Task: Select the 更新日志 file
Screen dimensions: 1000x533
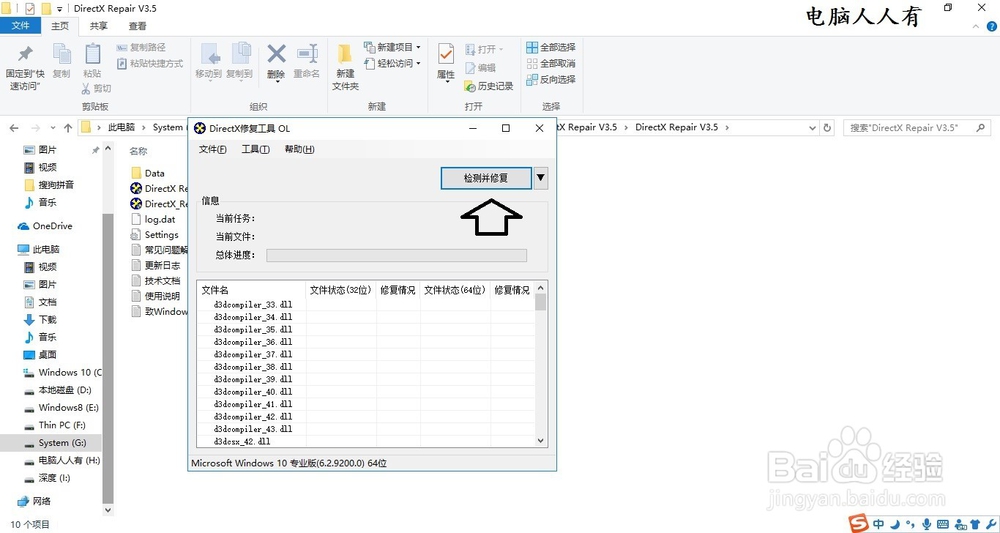Action: coord(155,265)
